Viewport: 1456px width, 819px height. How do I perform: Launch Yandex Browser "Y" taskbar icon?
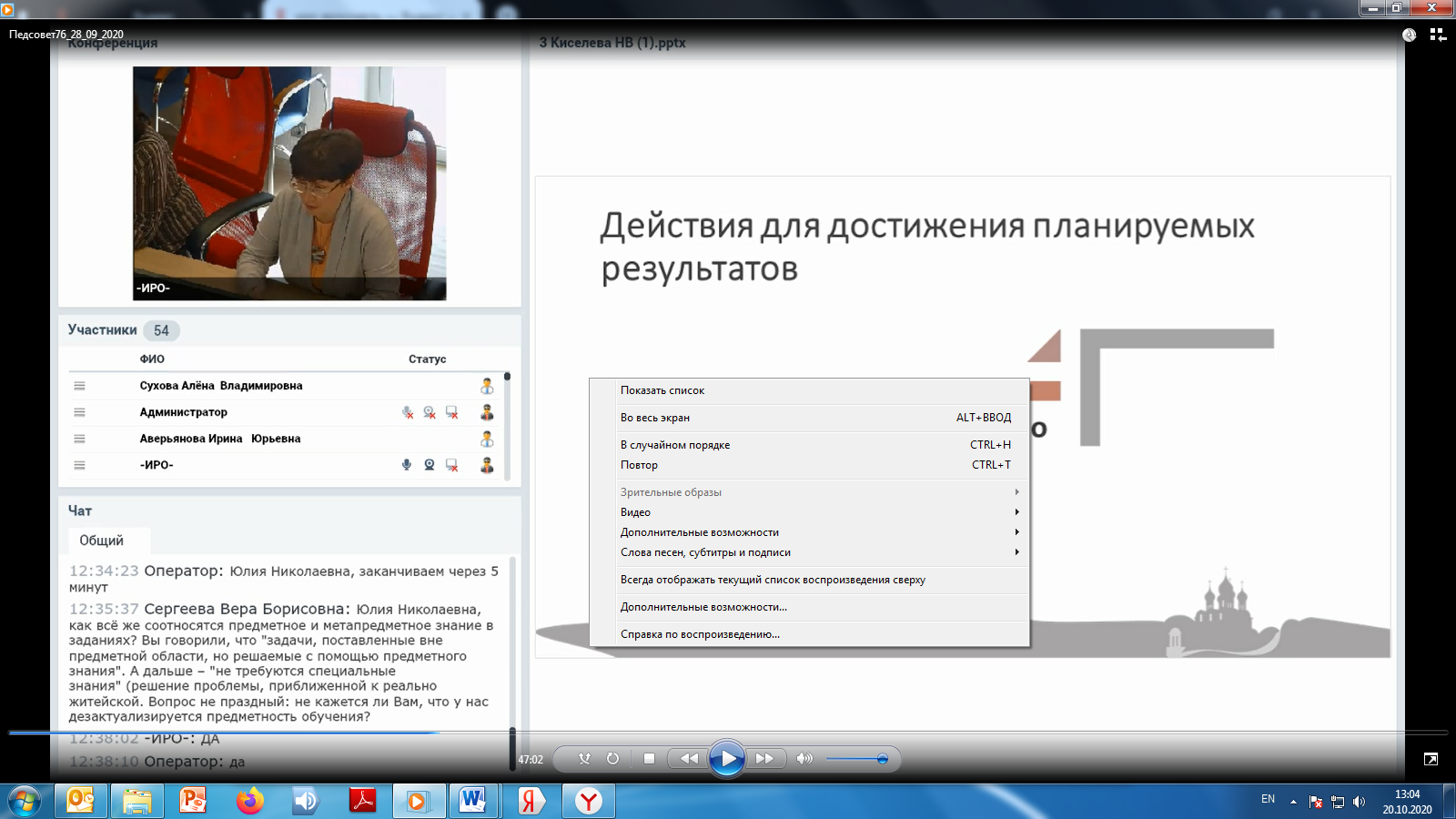click(x=589, y=801)
